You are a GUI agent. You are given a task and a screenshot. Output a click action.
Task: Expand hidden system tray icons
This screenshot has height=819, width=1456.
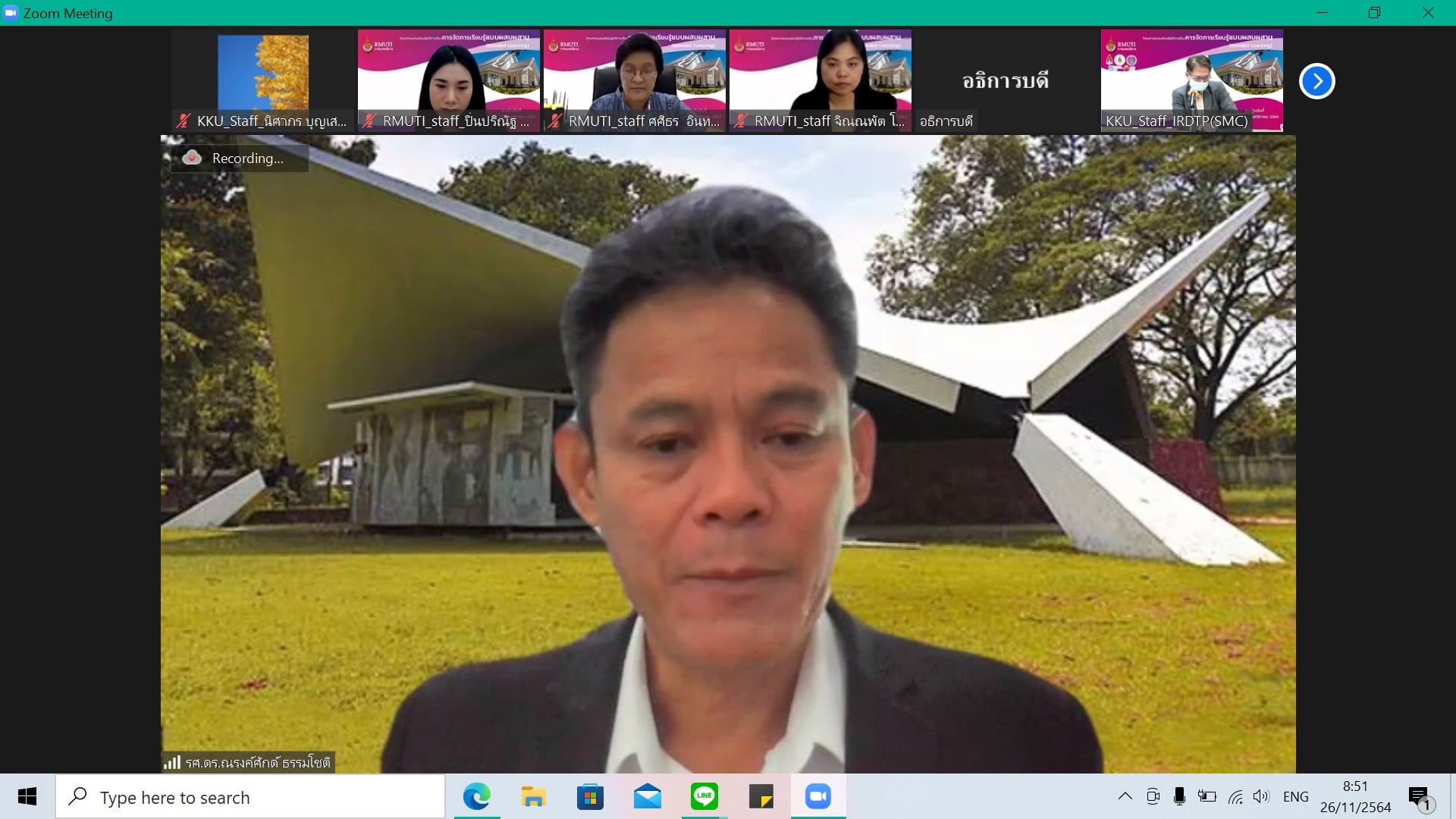1125,796
